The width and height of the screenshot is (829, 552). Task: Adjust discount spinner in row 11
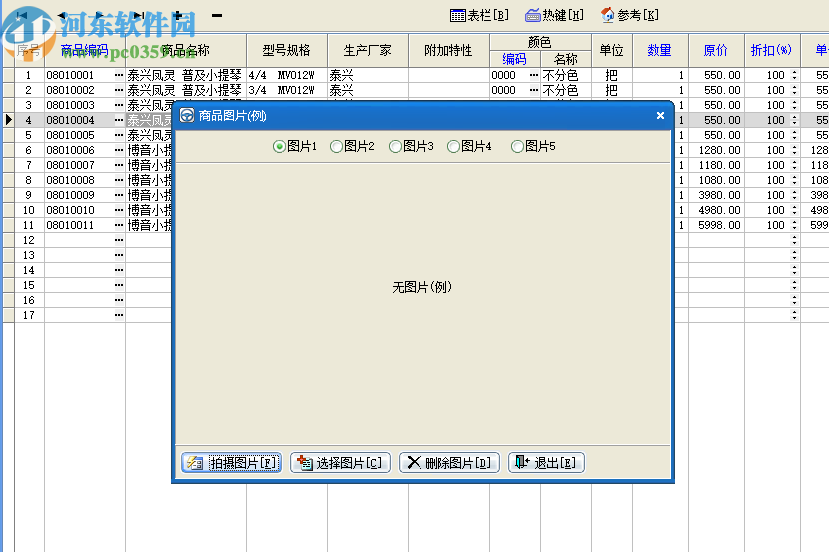pyautogui.click(x=794, y=225)
